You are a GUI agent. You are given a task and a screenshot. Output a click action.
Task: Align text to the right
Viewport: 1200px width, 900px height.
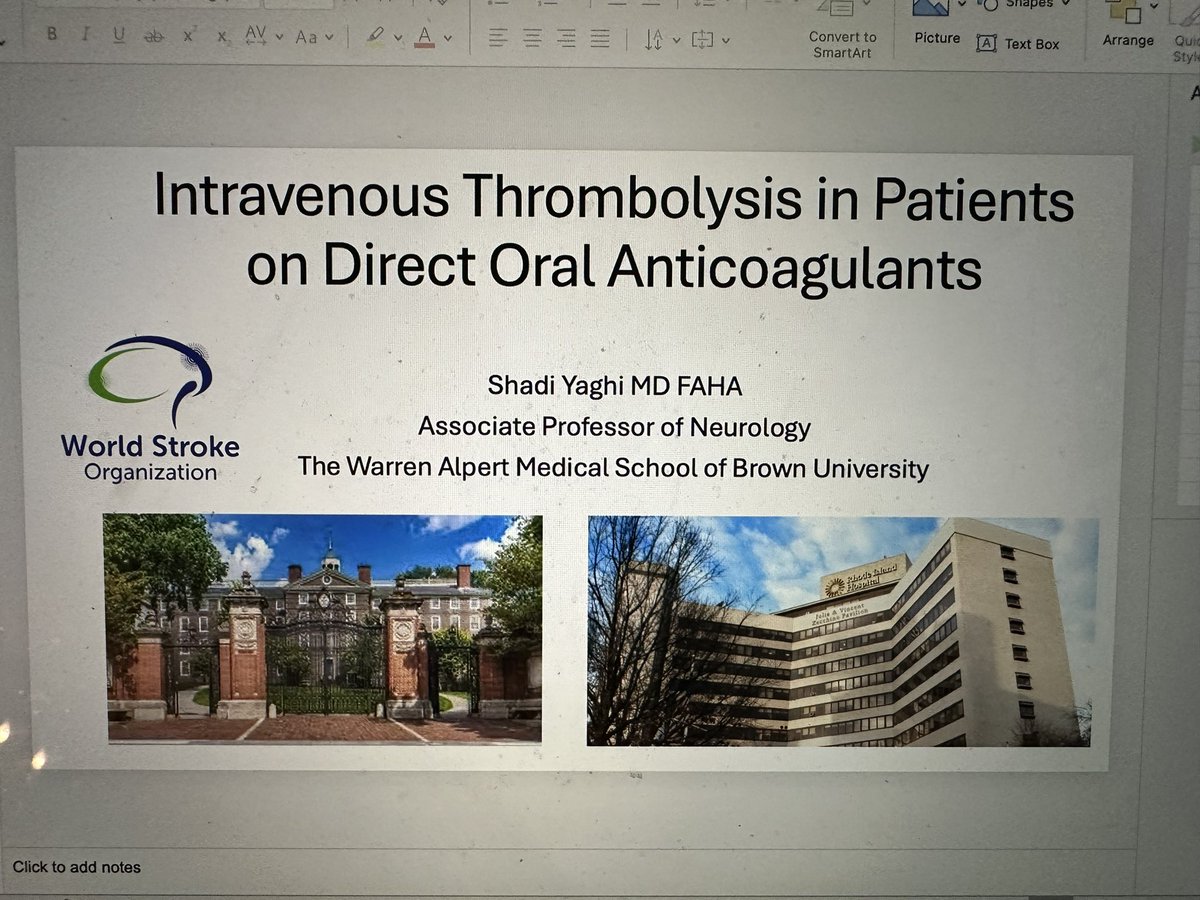(x=566, y=39)
